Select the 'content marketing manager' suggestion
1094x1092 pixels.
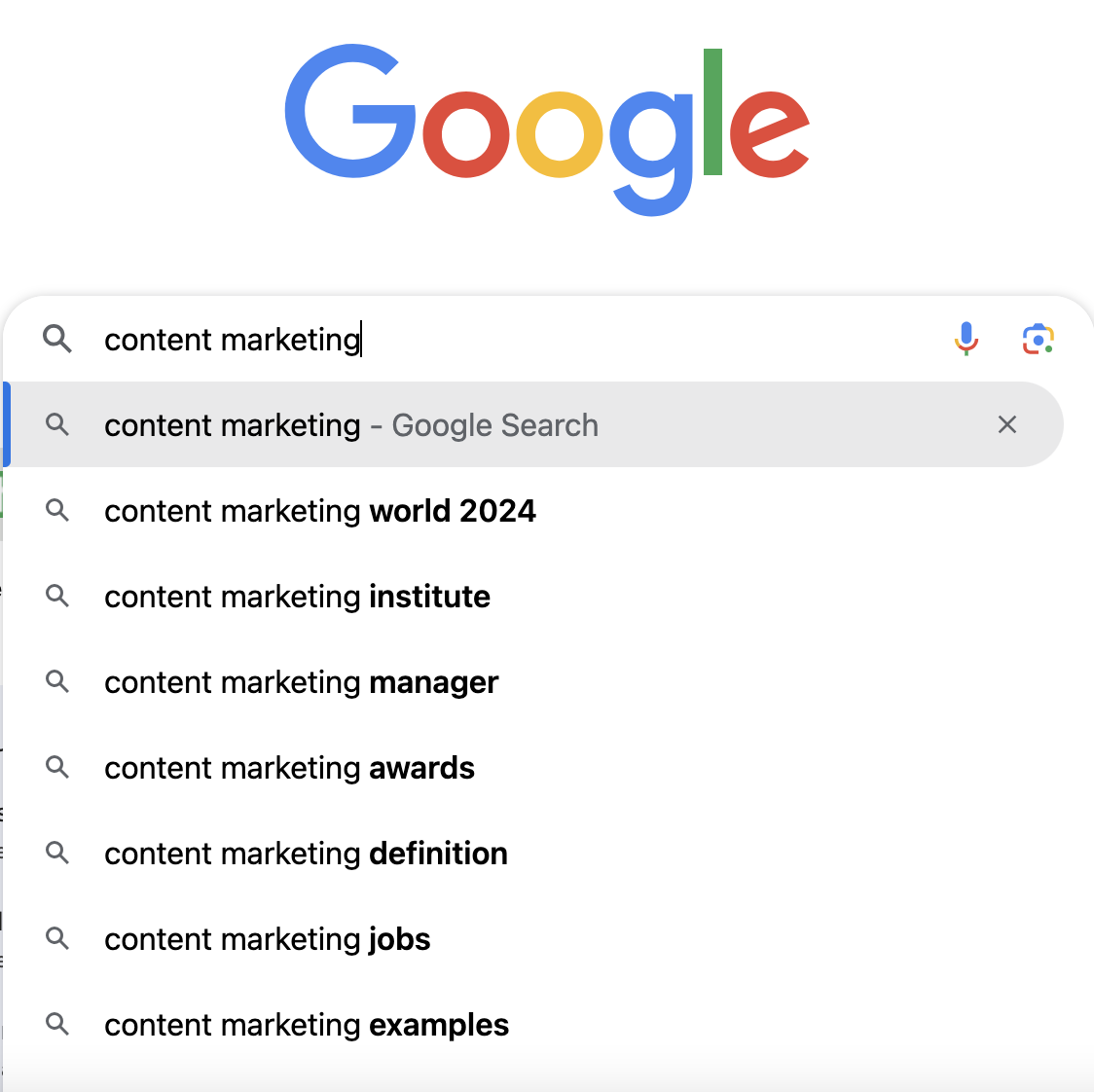(300, 681)
